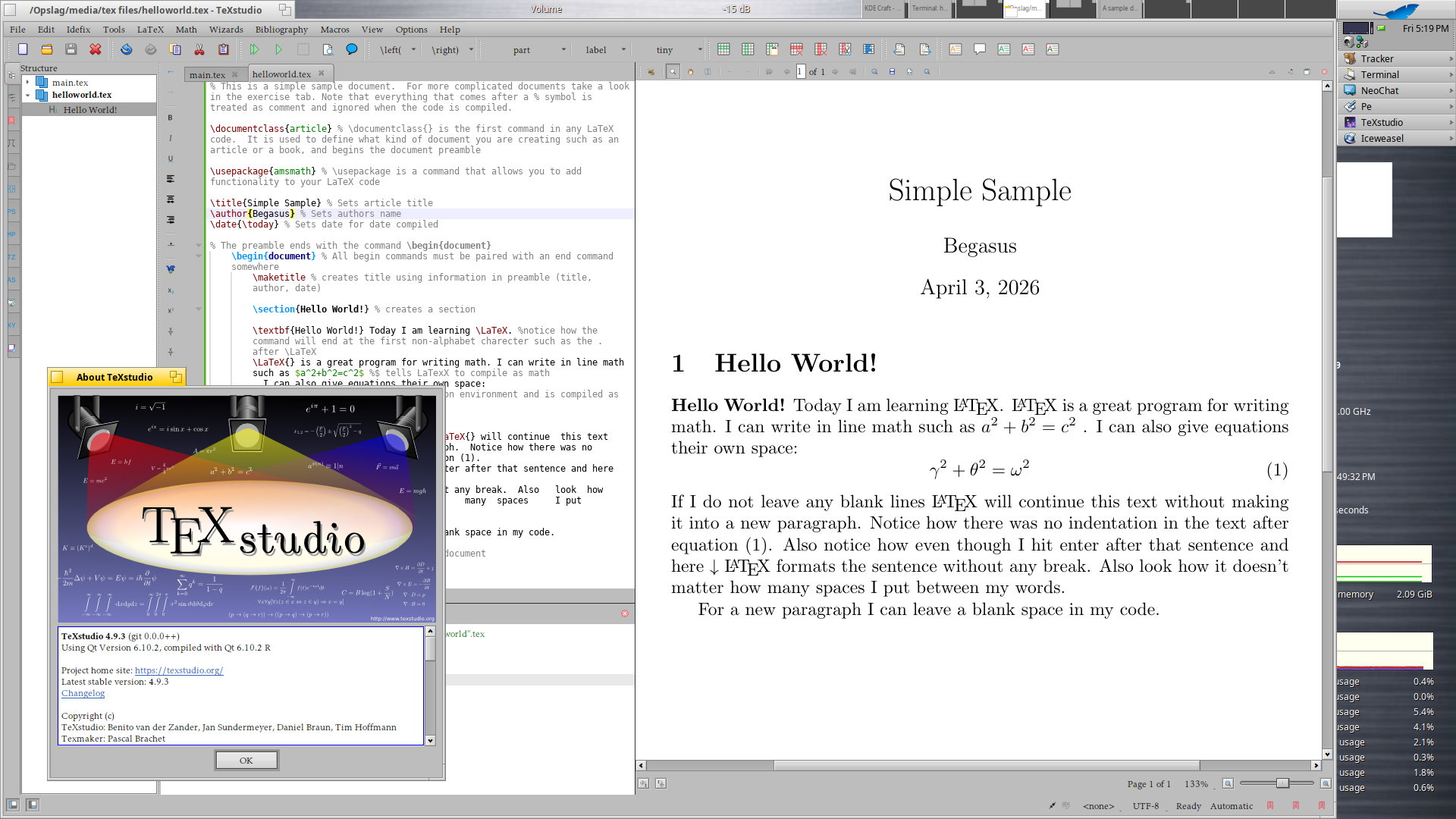Click OK in About TeXstudio dialog

click(x=246, y=761)
